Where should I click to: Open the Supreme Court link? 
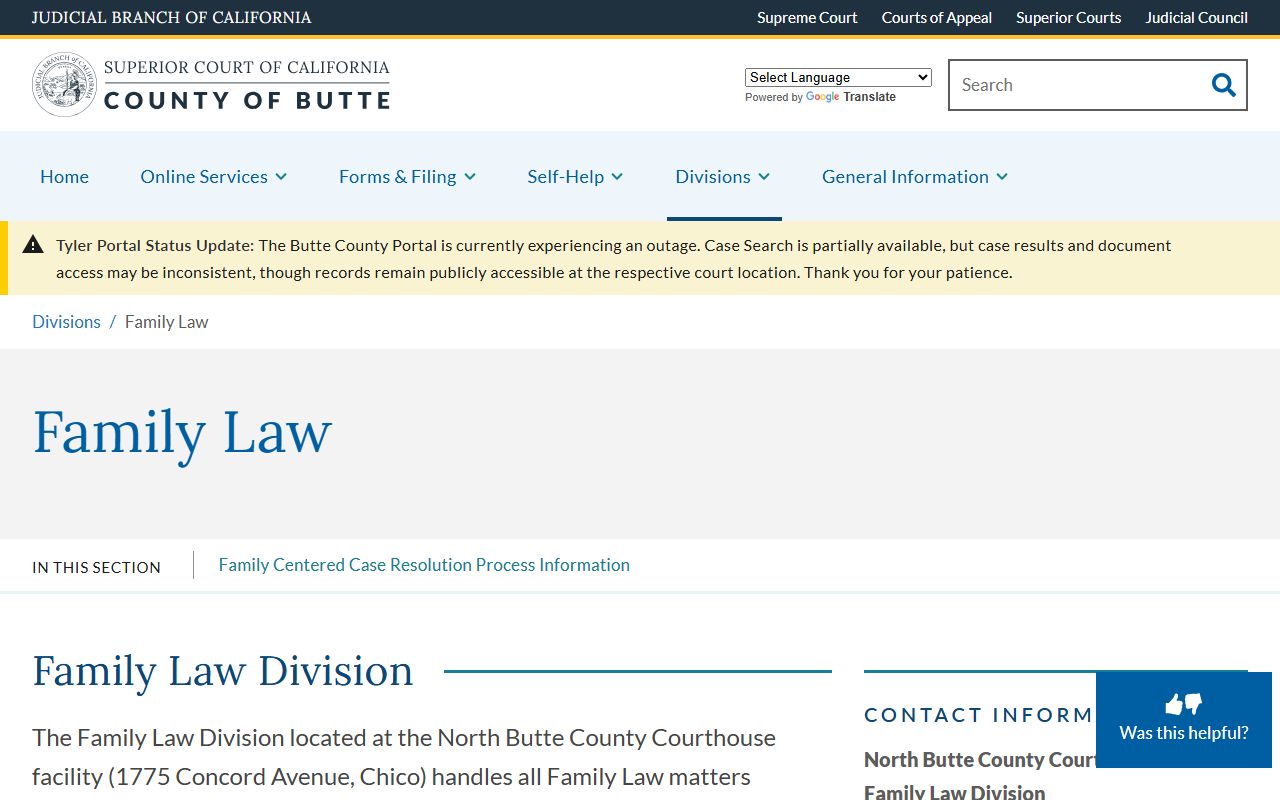[x=807, y=18]
